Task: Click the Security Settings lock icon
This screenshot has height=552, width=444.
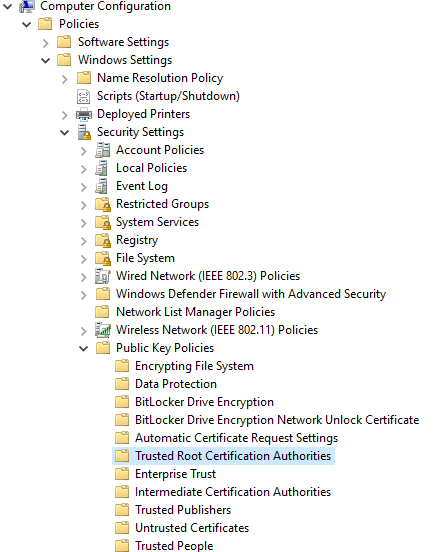Action: click(x=84, y=132)
